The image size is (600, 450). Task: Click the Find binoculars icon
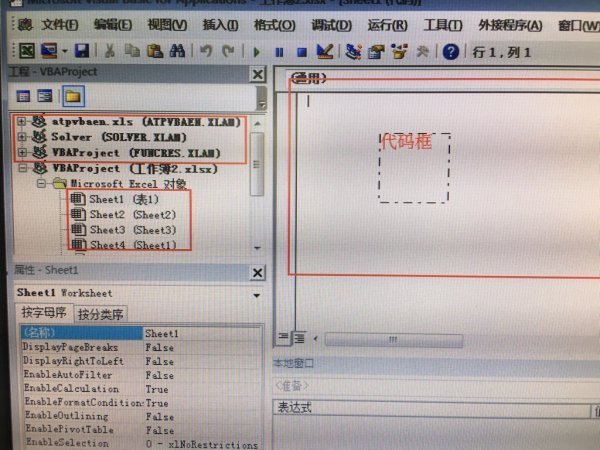point(177,51)
